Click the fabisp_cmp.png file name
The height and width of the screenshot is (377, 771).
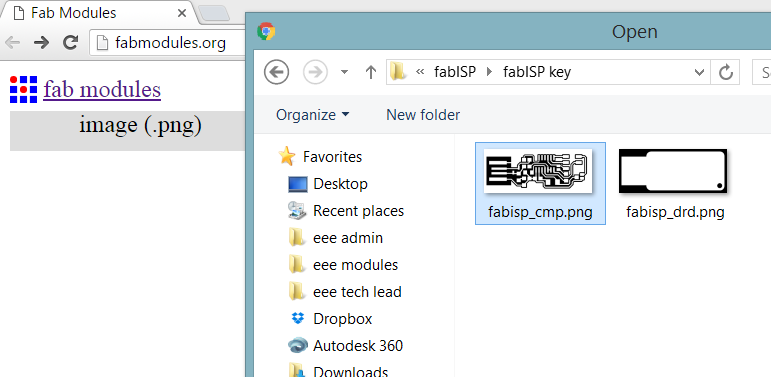540,212
